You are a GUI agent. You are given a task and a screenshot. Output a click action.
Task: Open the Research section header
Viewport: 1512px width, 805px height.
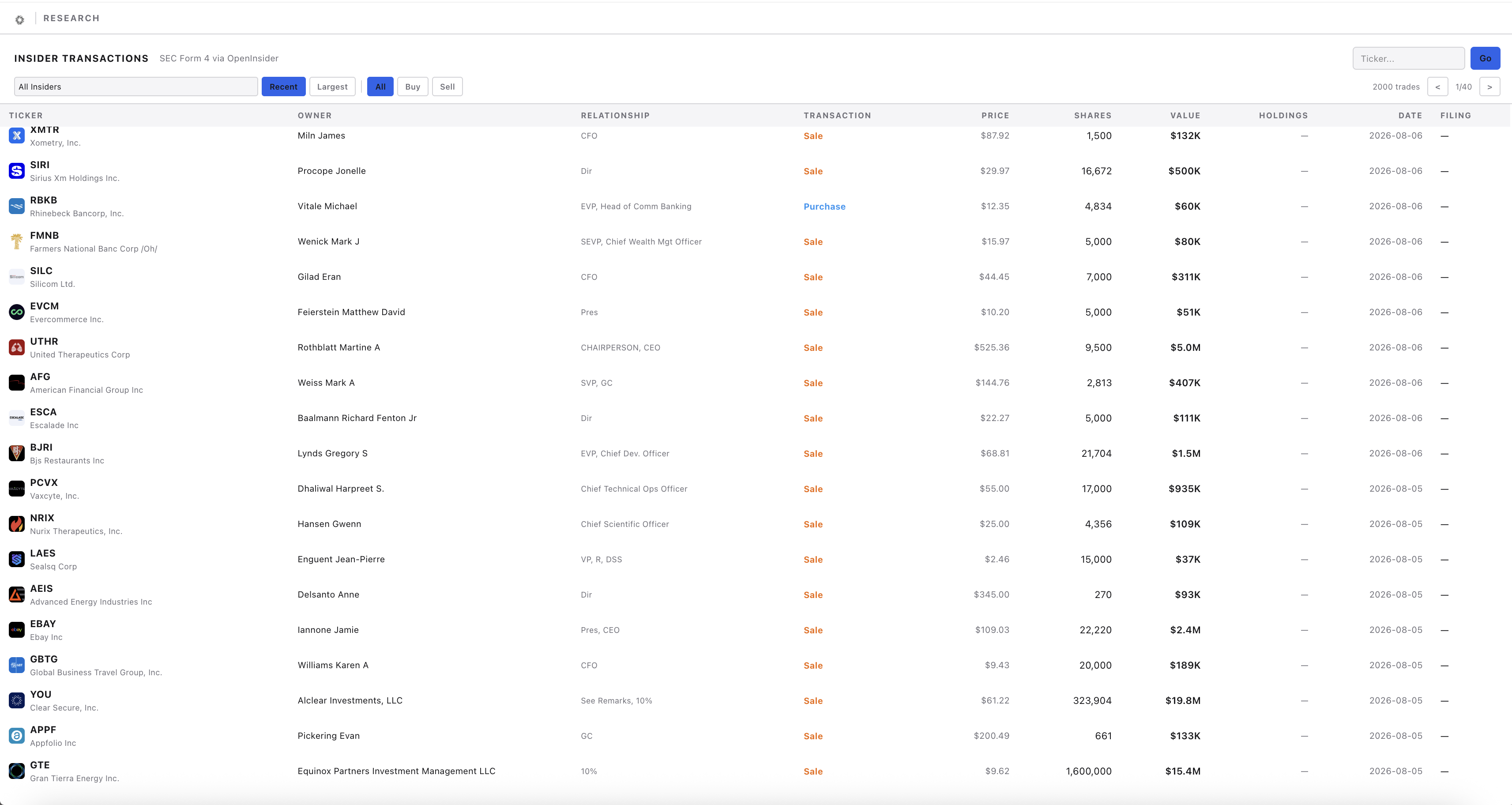click(x=71, y=18)
